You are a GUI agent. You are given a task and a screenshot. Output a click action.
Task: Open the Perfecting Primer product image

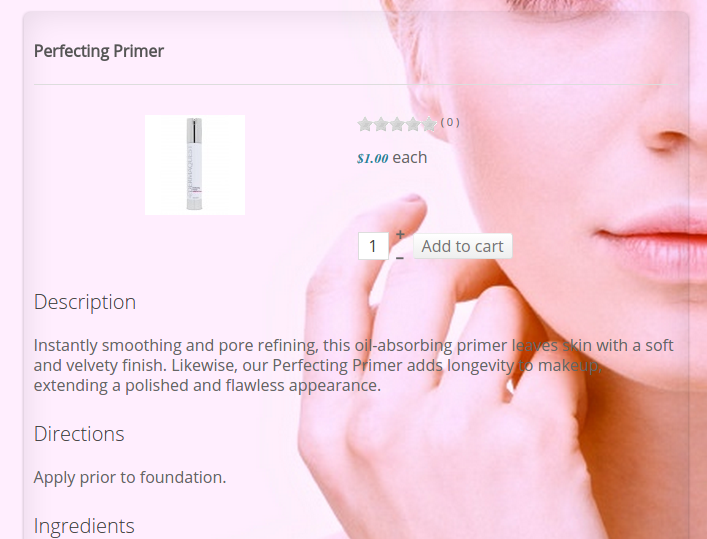point(195,165)
